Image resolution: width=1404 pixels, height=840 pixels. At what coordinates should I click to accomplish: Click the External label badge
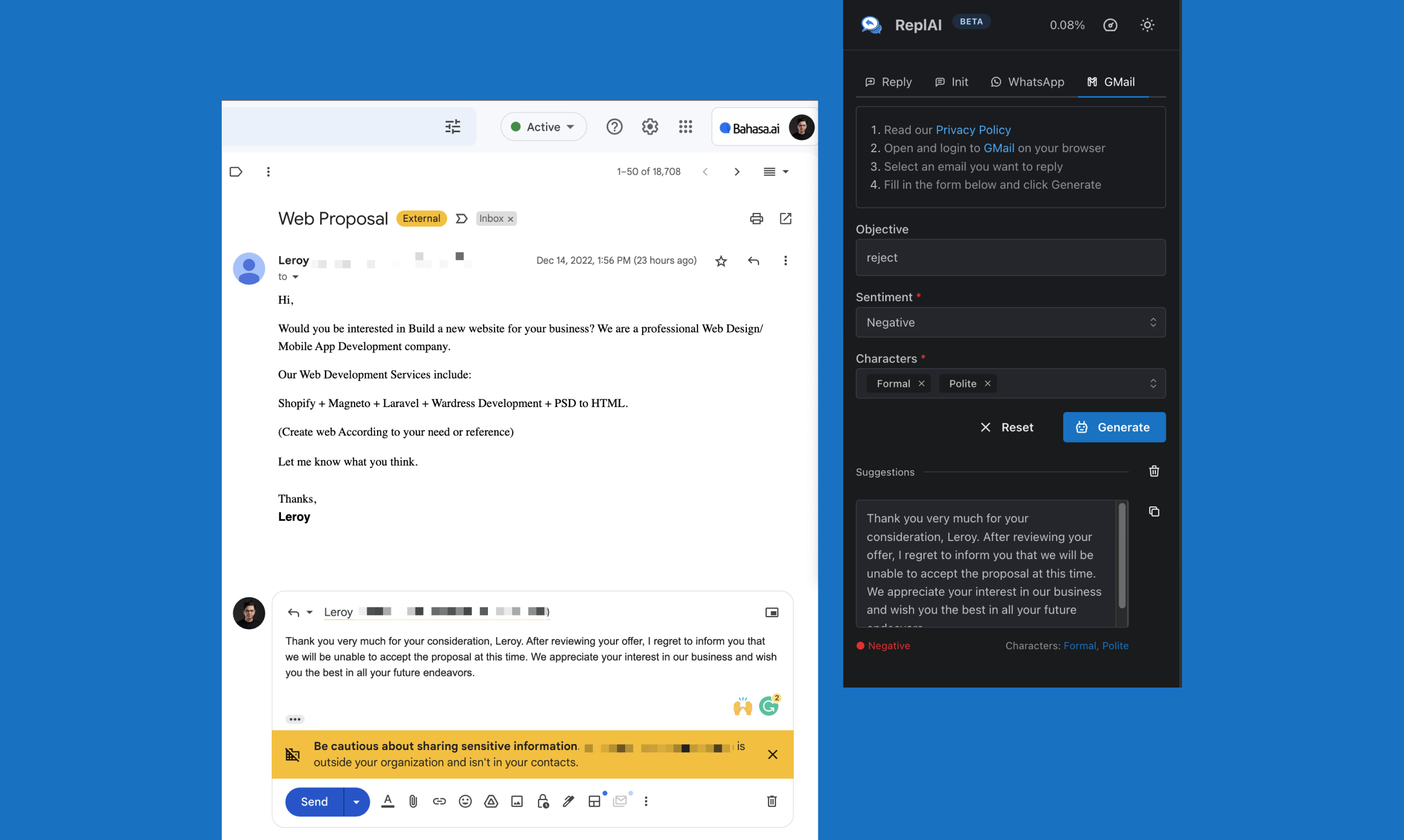(421, 218)
